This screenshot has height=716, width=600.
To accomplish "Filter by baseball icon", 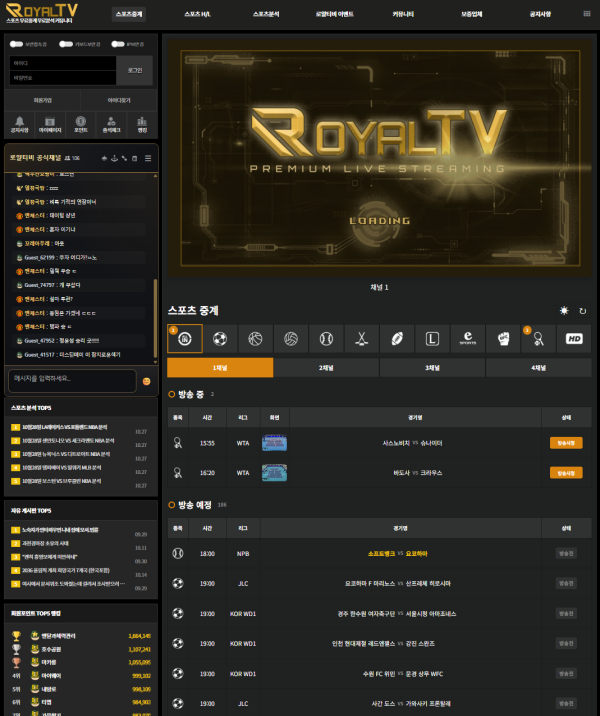I will point(326,338).
